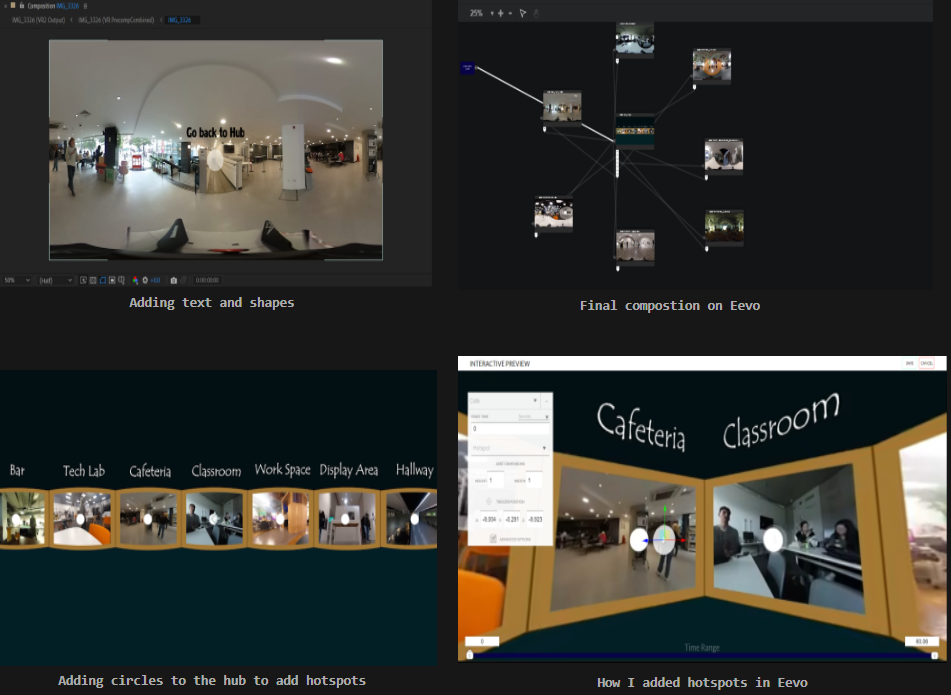
Task: Click the Work Space hub hotspot circle
Action: coord(280,519)
